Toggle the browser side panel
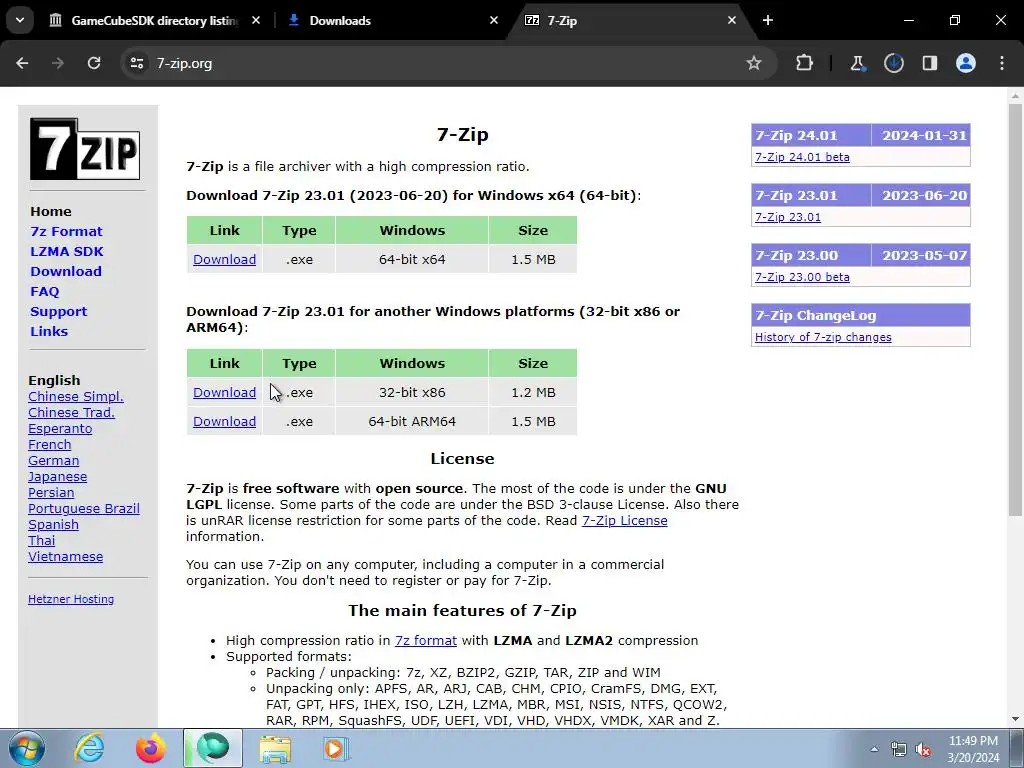This screenshot has width=1024, height=768. click(929, 63)
